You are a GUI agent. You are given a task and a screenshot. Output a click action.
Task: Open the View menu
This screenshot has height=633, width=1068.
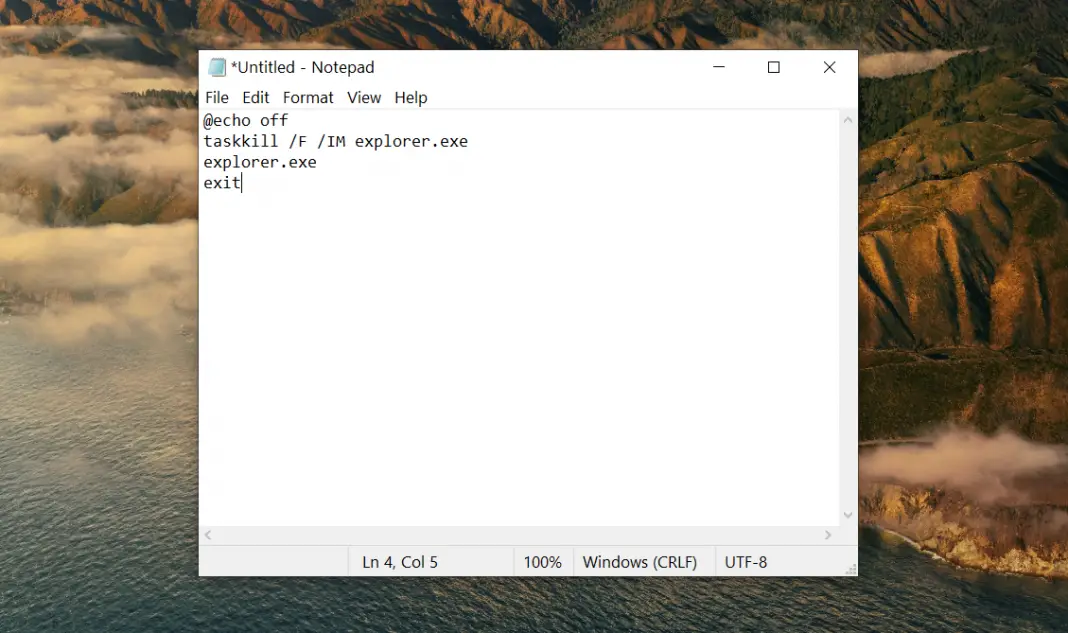[x=364, y=97]
